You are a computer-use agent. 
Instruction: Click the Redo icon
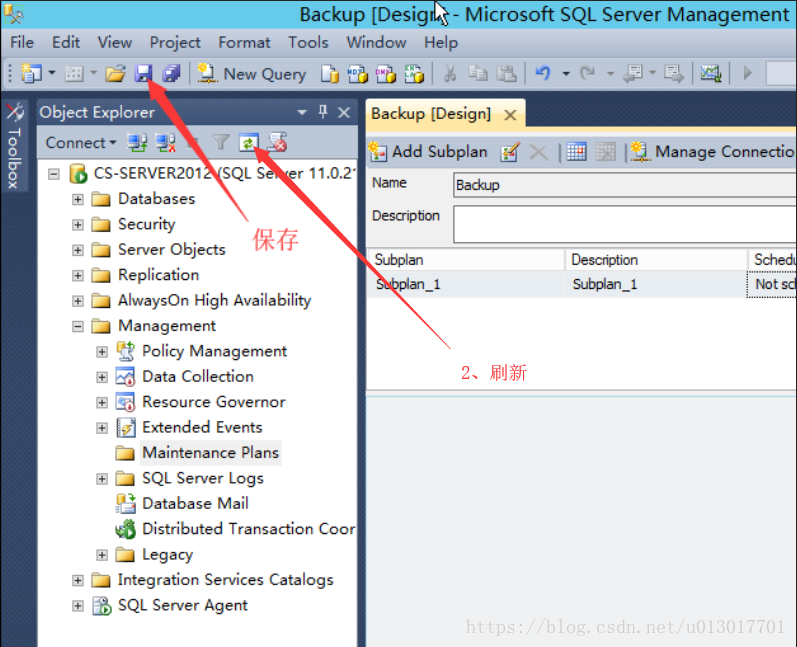pos(587,74)
